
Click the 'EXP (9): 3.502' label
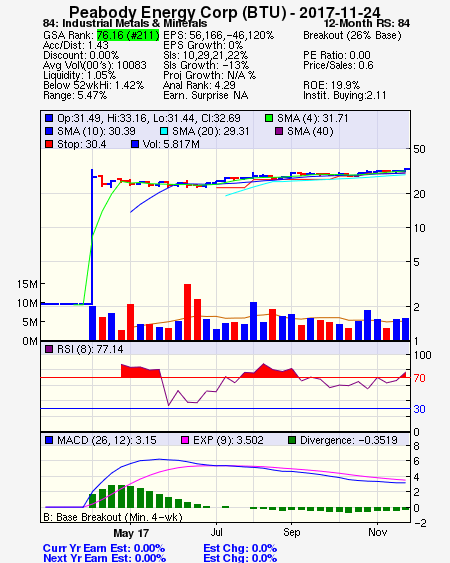pyautogui.click(x=228, y=440)
